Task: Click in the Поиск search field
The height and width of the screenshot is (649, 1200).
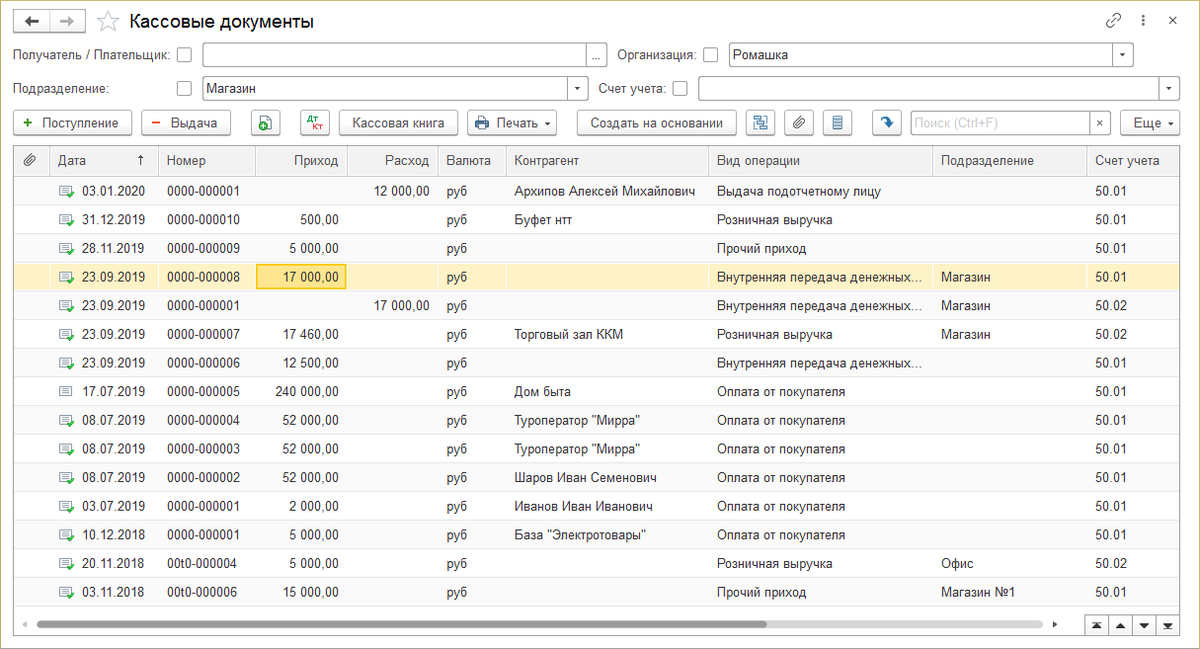Action: click(998, 123)
